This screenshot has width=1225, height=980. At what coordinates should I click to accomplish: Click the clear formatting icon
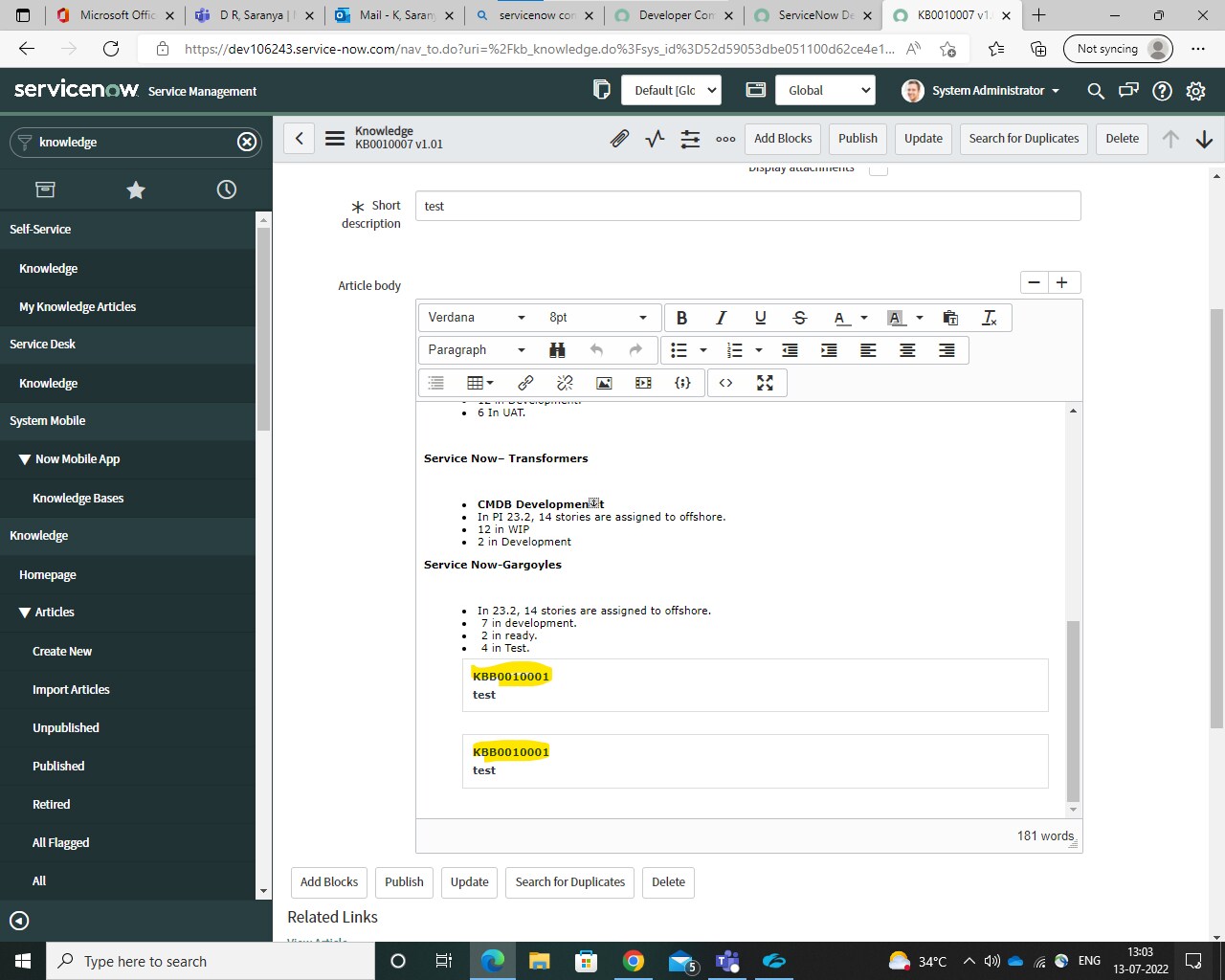point(990,317)
